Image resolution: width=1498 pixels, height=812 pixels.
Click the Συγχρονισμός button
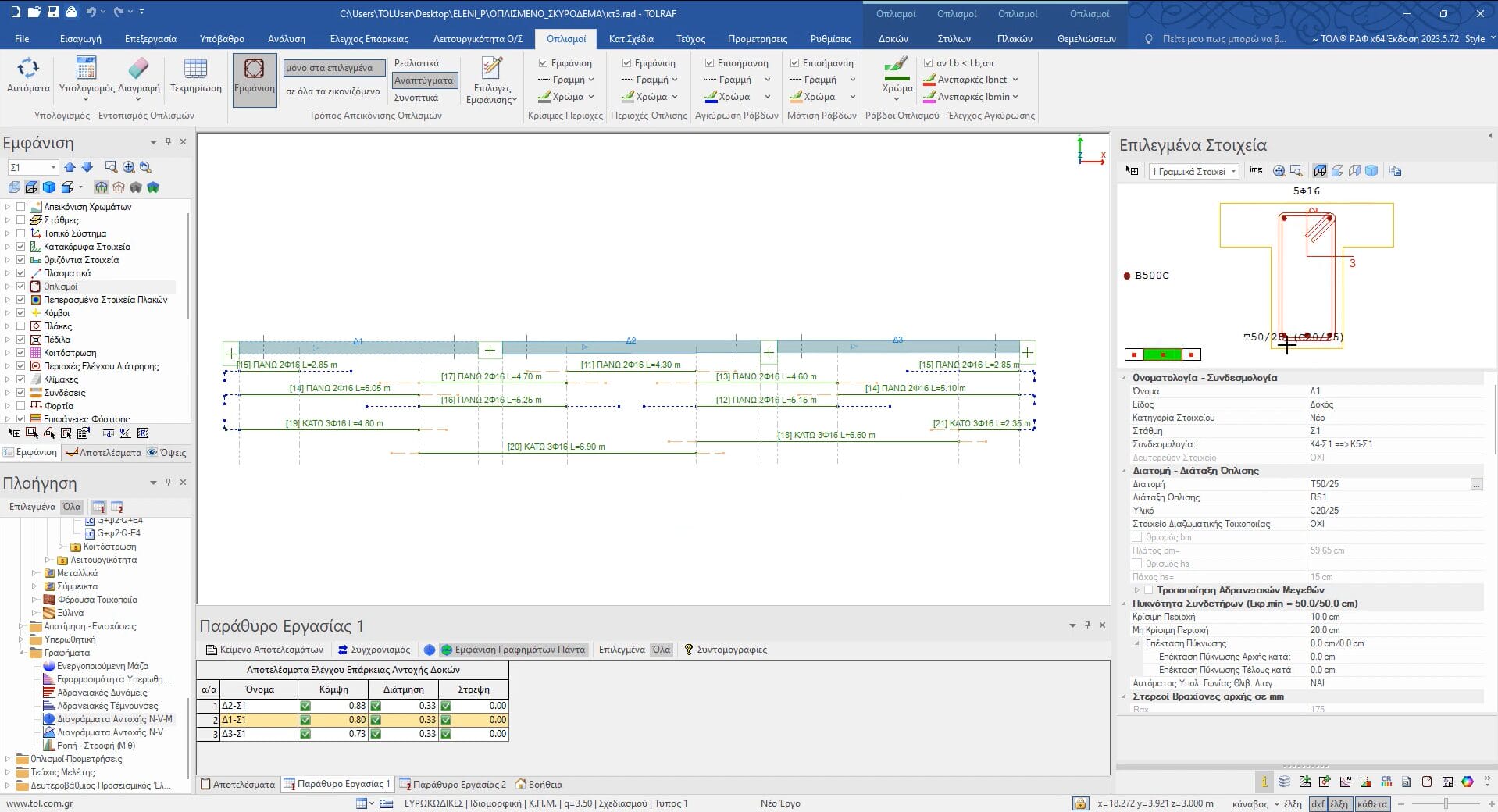click(x=374, y=650)
